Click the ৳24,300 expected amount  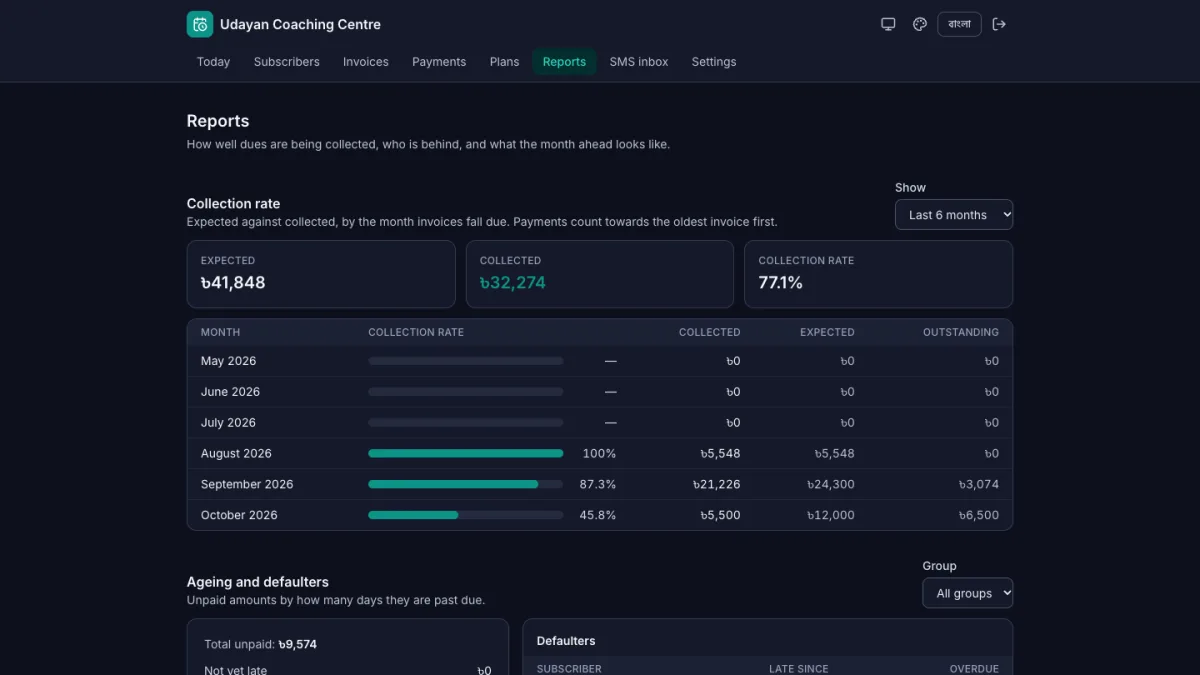[x=831, y=485]
